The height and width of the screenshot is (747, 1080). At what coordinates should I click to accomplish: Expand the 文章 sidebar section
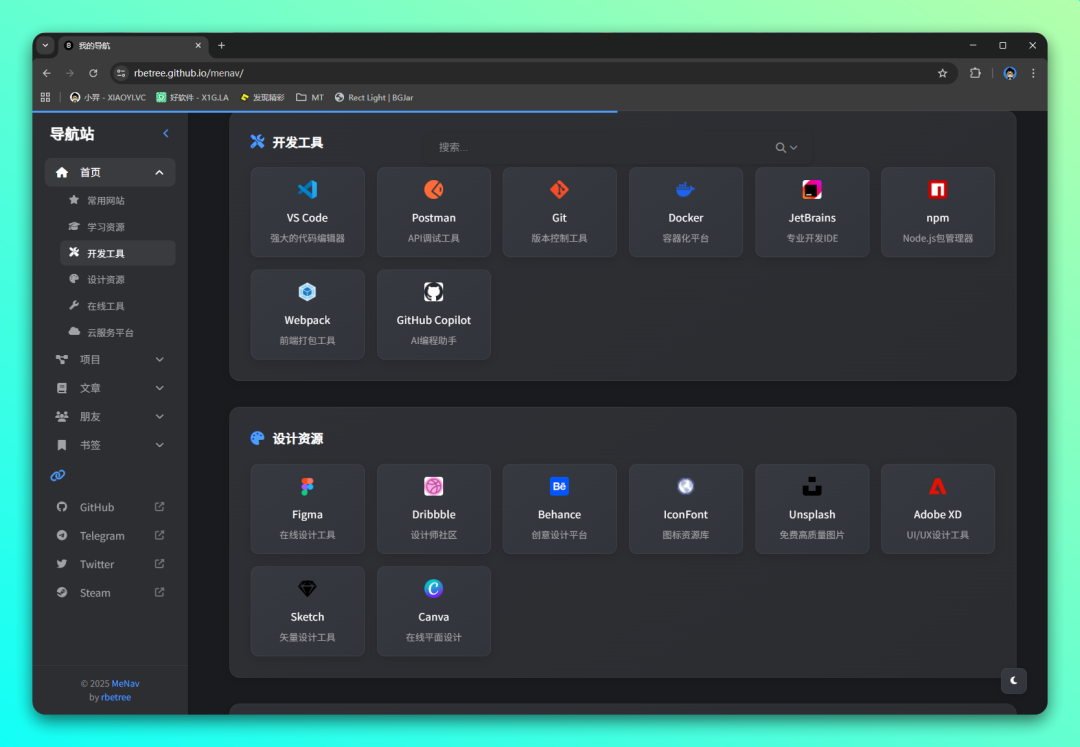click(x=109, y=388)
